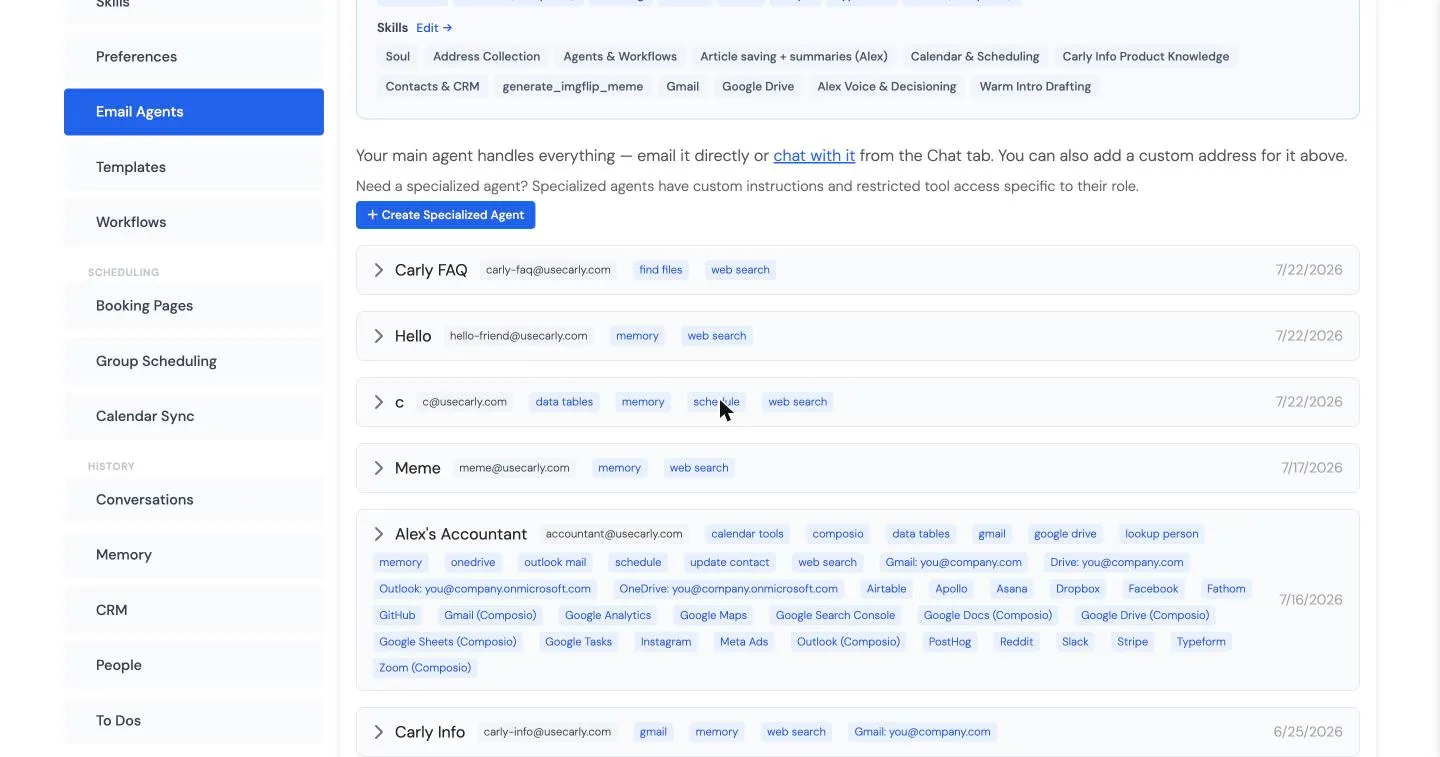Click the carly-faq@usecarly.com address
The height and width of the screenshot is (757, 1440).
tap(548, 270)
